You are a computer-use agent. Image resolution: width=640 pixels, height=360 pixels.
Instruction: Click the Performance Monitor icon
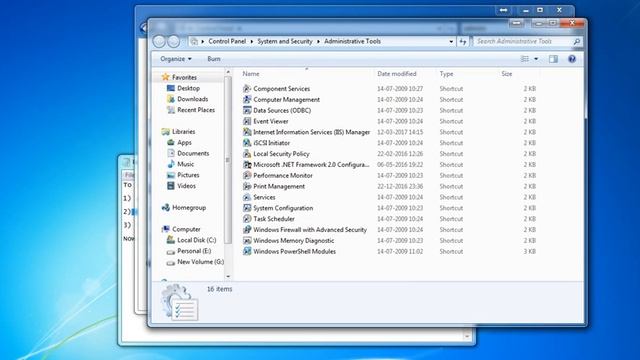247,176
